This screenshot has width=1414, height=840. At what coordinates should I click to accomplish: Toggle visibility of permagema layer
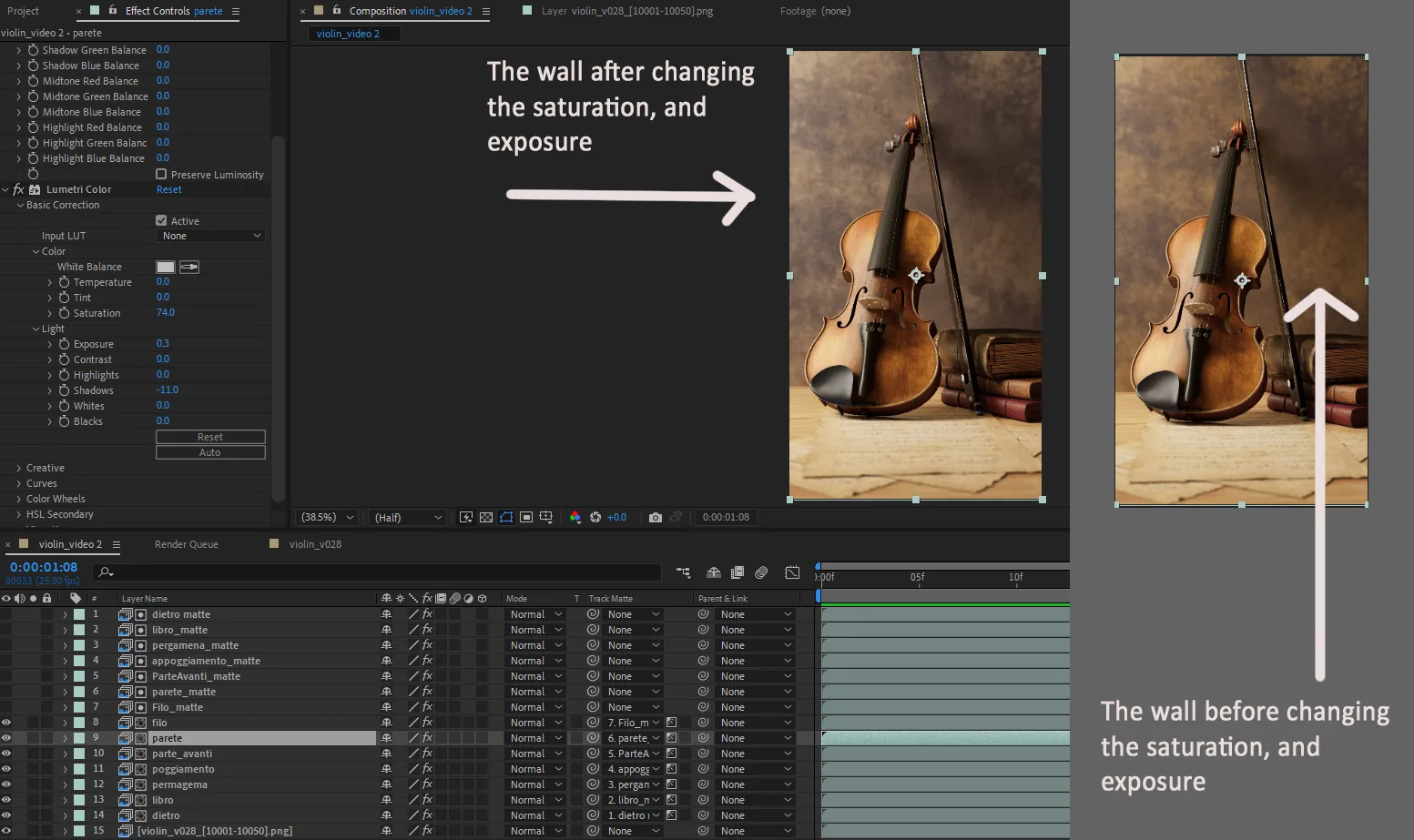[x=6, y=784]
